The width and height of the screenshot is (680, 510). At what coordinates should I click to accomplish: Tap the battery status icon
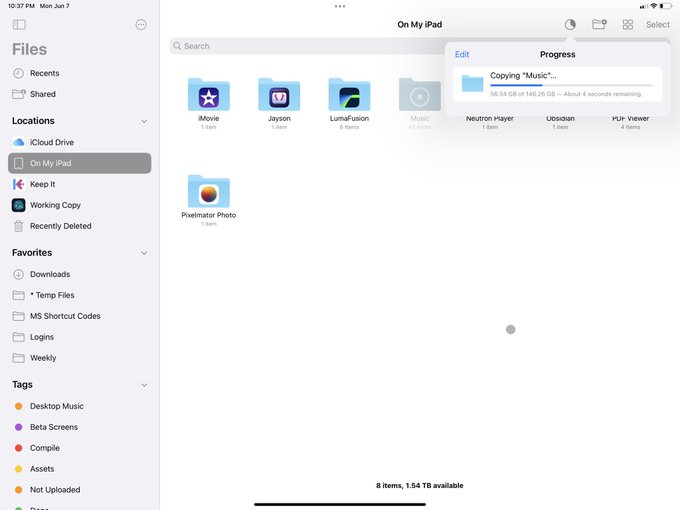click(x=665, y=6)
